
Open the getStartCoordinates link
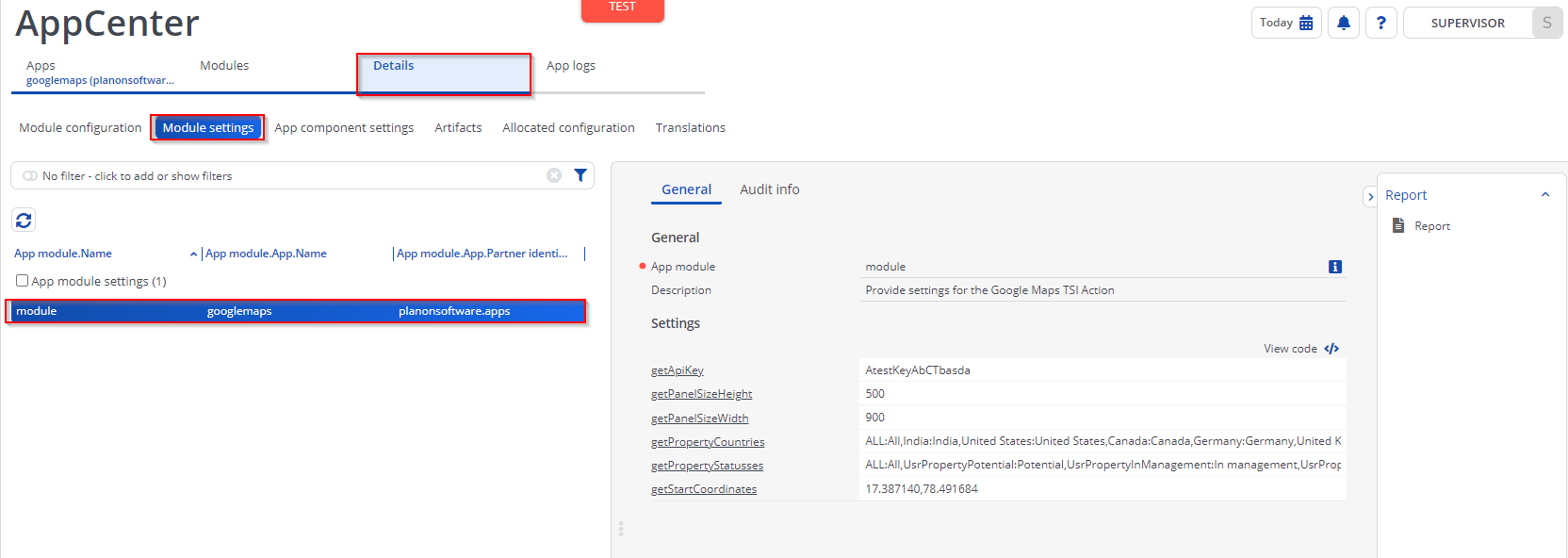(704, 489)
